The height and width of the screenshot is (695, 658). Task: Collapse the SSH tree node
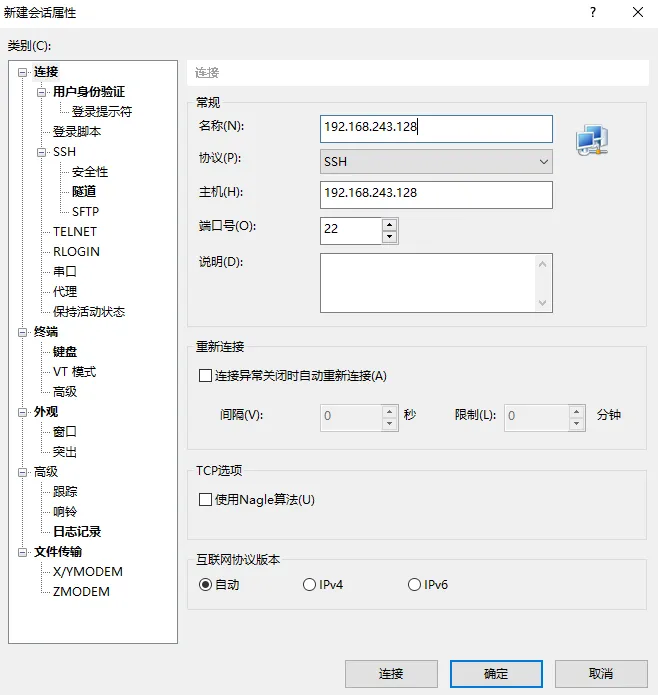[41, 152]
